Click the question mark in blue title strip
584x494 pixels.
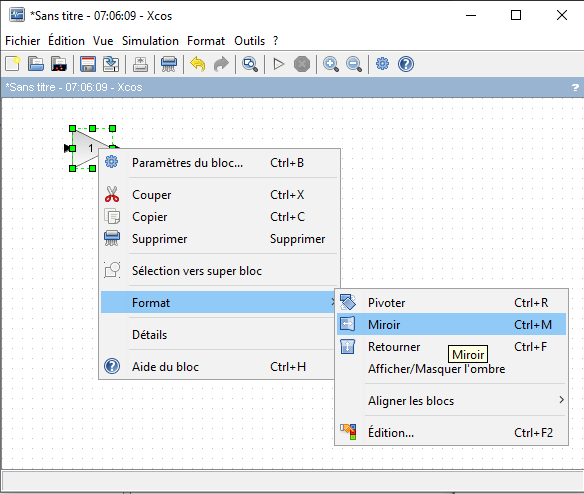coord(575,87)
